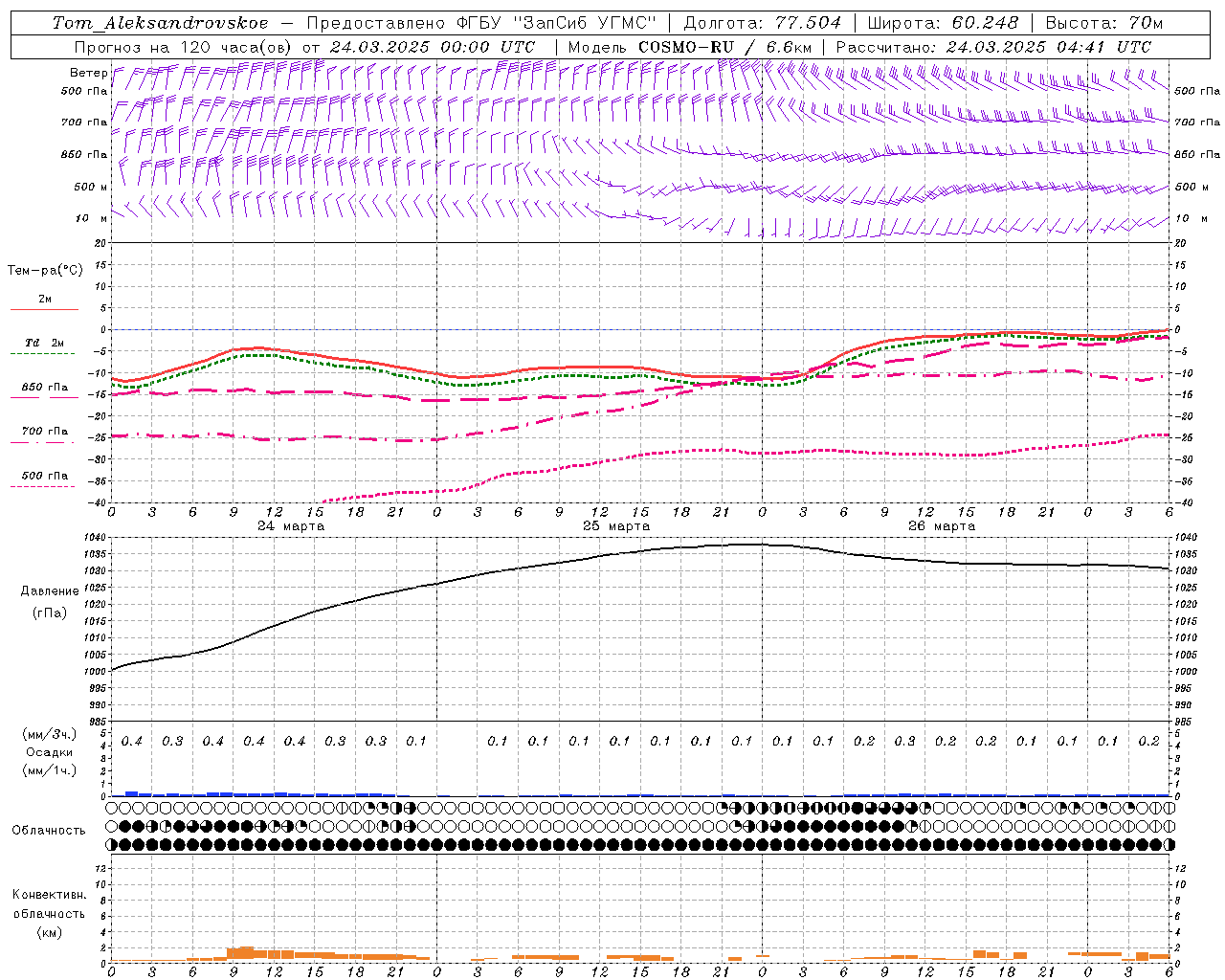The width and height of the screenshot is (1225, 980).
Task: Click the longitude value 'Долгота: 77.504'
Action: [x=763, y=23]
